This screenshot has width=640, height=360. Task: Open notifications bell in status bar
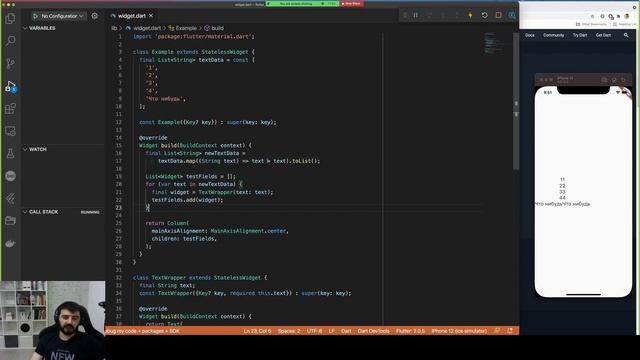(x=510, y=331)
